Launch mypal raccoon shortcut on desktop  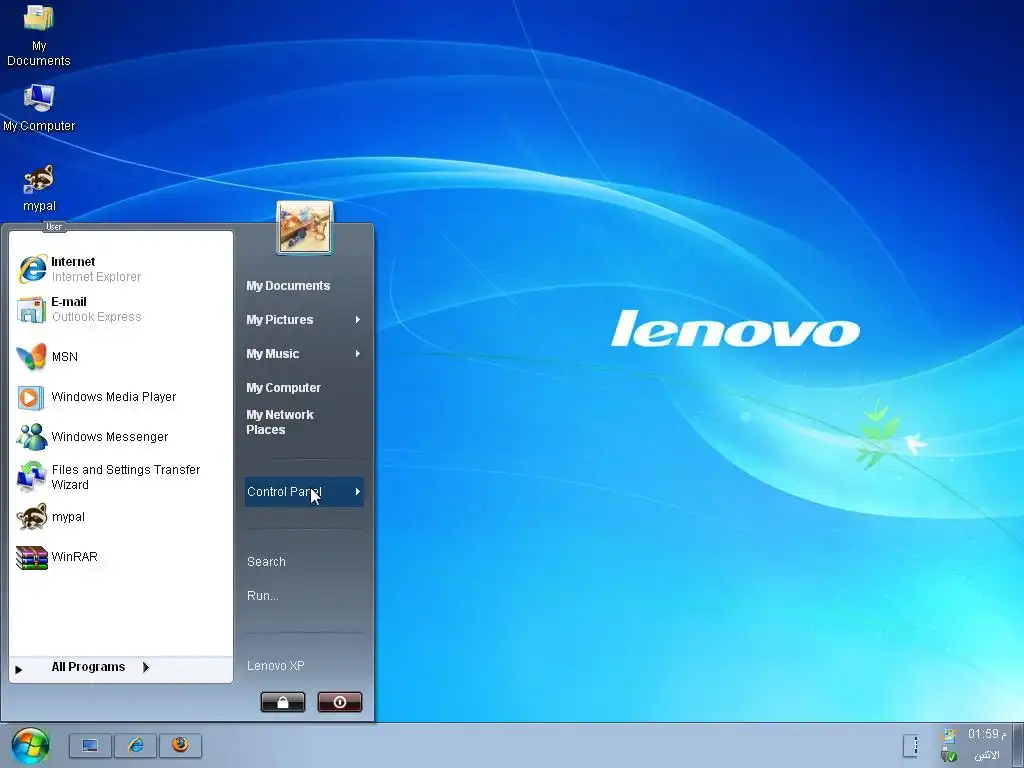pyautogui.click(x=39, y=179)
